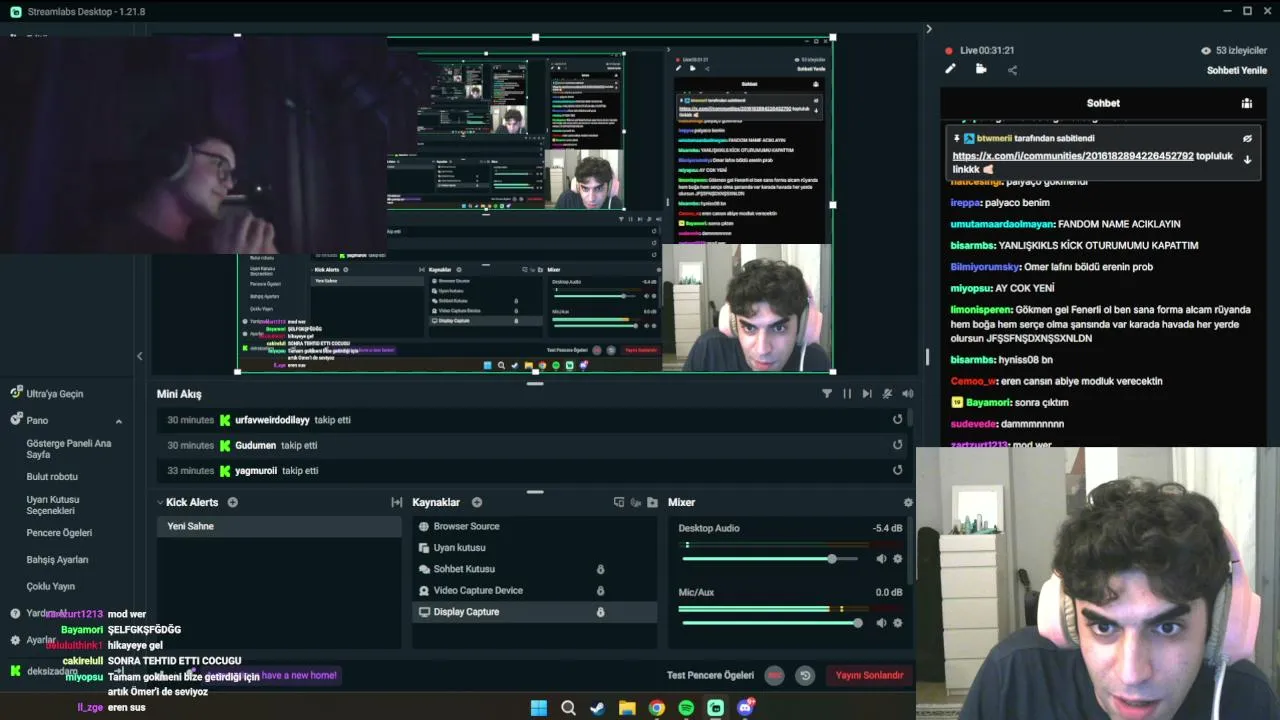Open scene transitions icon in Kick Alerts panel
1280x720 pixels.
(x=397, y=502)
